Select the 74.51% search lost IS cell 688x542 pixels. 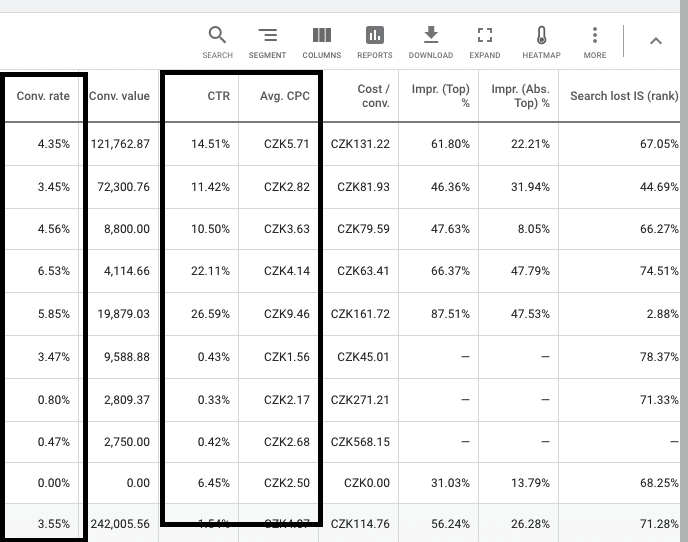(x=659, y=271)
